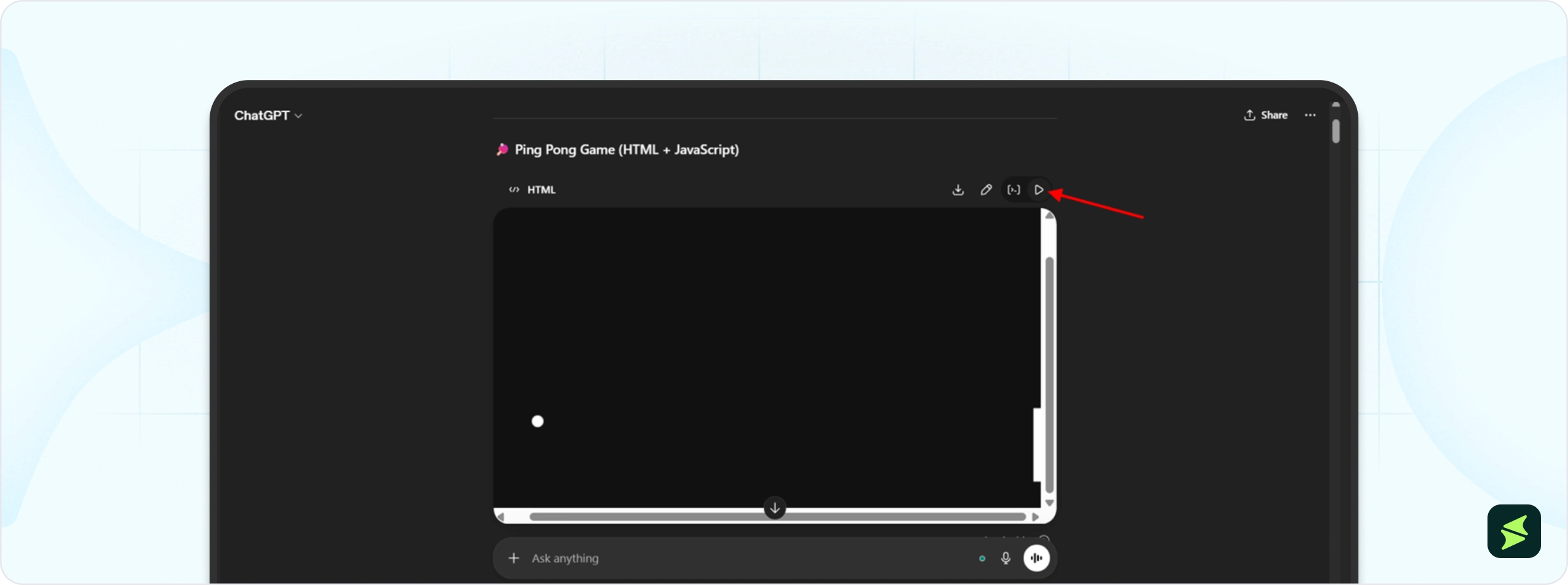
Task: Jump to bottom with the down-arrow button
Action: (774, 508)
